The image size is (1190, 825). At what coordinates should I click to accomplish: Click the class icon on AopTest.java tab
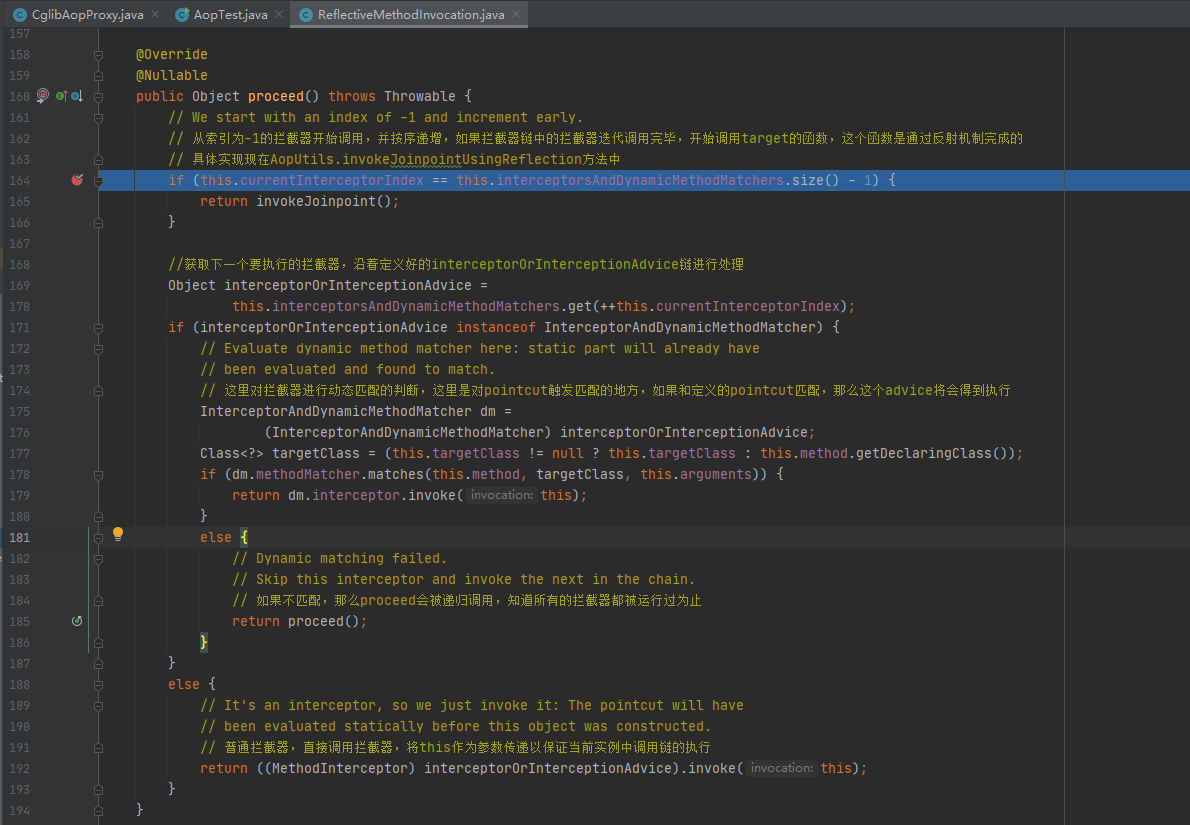pyautogui.click(x=182, y=14)
